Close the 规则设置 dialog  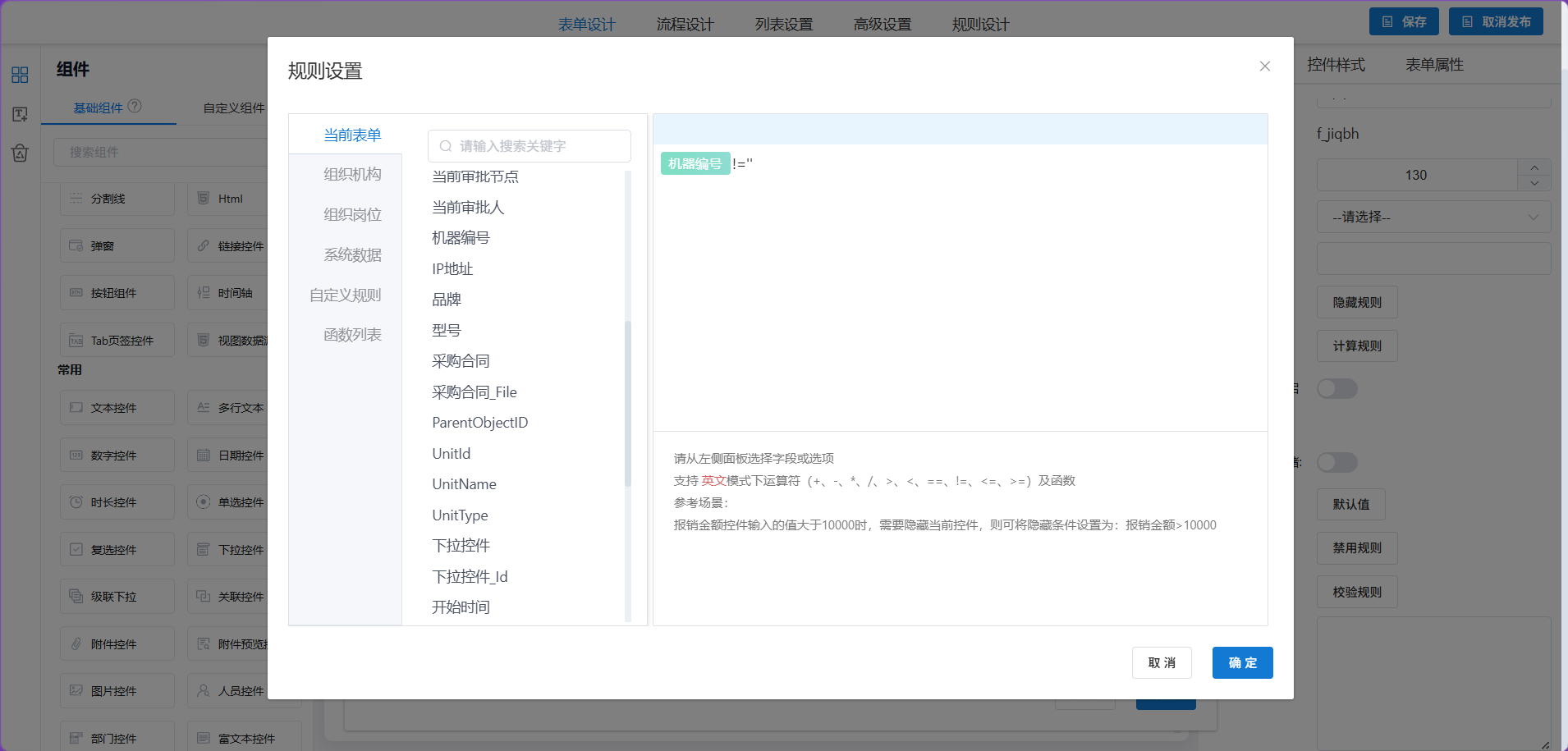1265,66
